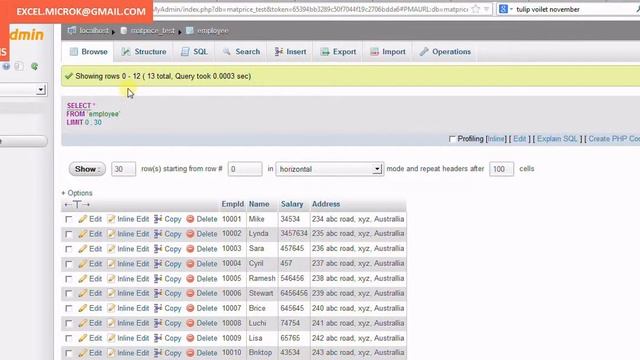Image resolution: width=640 pixels, height=360 pixels.
Task: Click Delete icon for Ramesh row
Action: click(190, 279)
